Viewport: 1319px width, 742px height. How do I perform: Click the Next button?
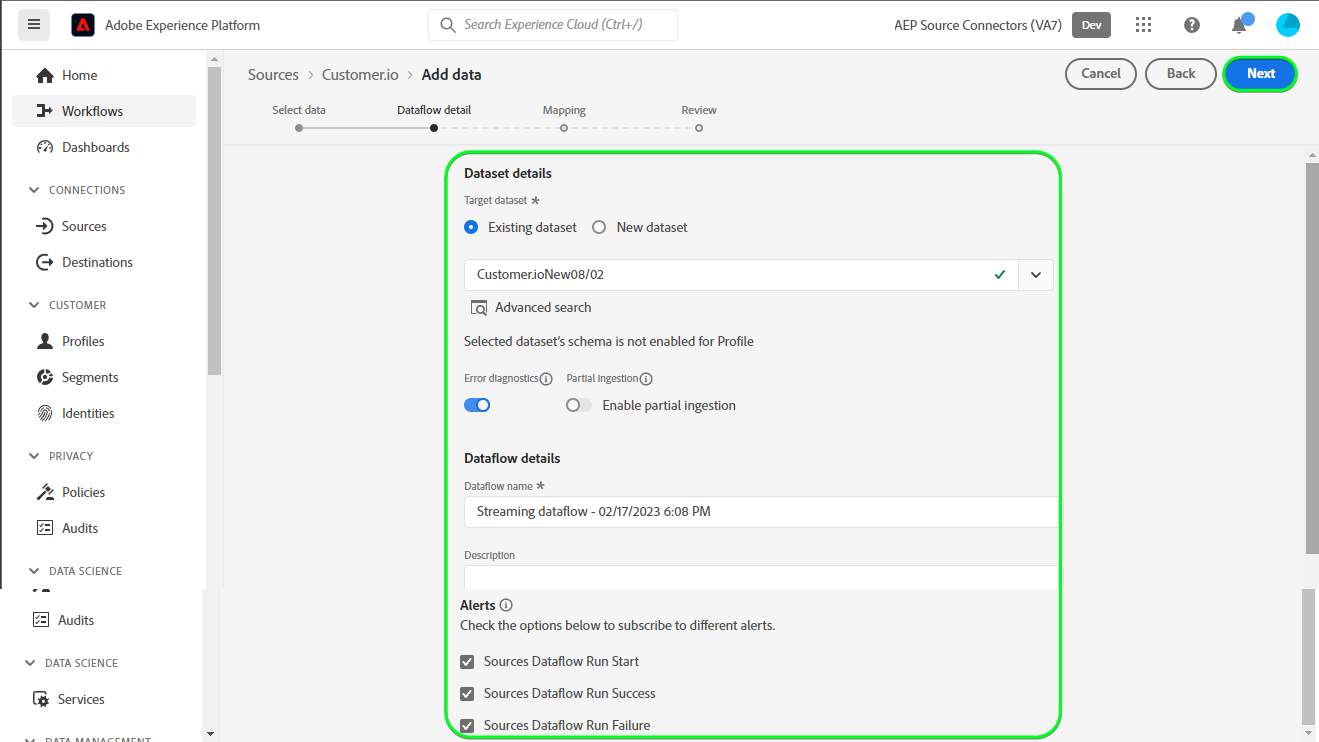(1260, 73)
